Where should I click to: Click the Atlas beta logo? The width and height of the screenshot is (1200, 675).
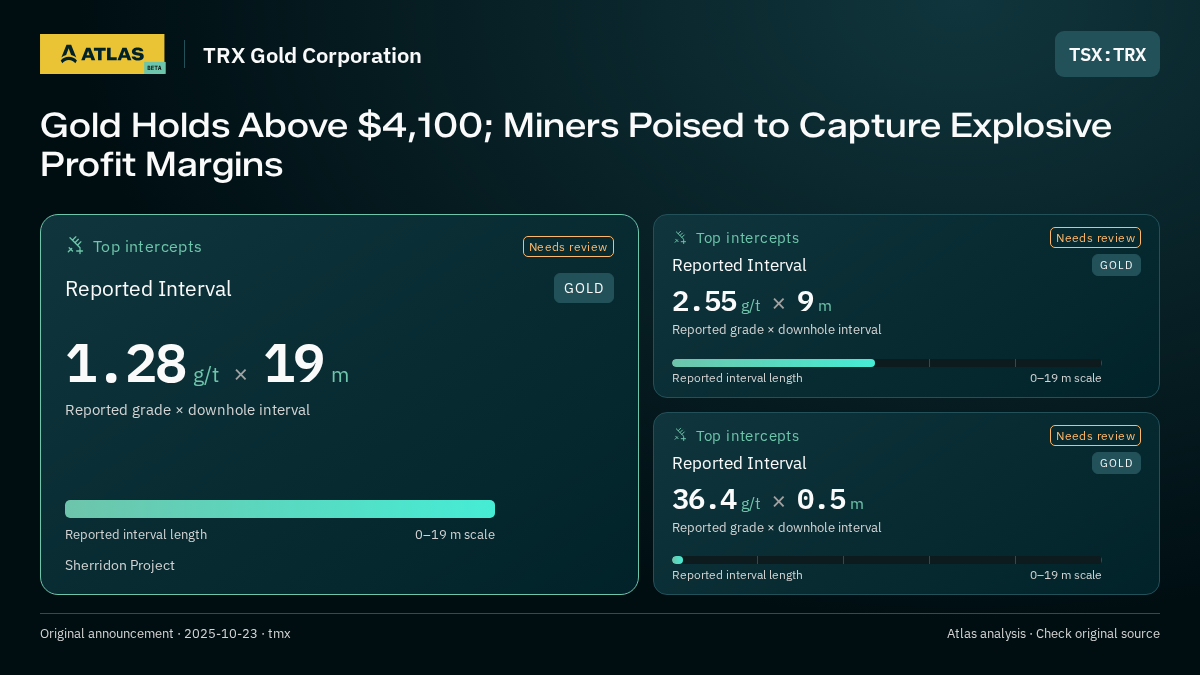click(102, 54)
